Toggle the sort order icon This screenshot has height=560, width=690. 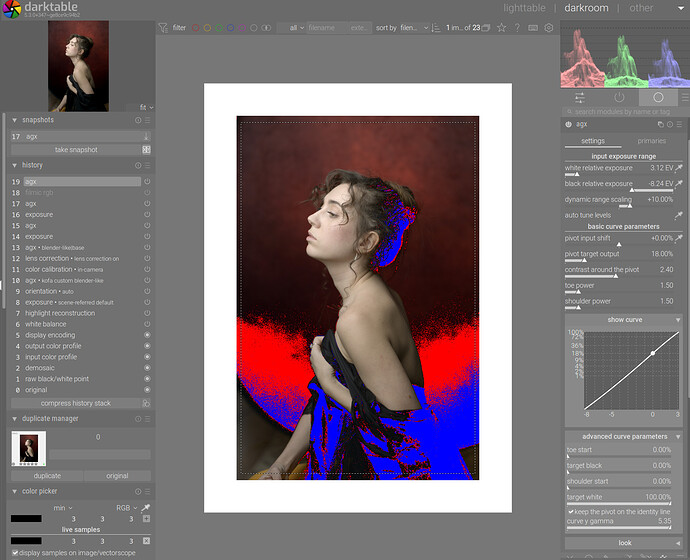[438, 28]
